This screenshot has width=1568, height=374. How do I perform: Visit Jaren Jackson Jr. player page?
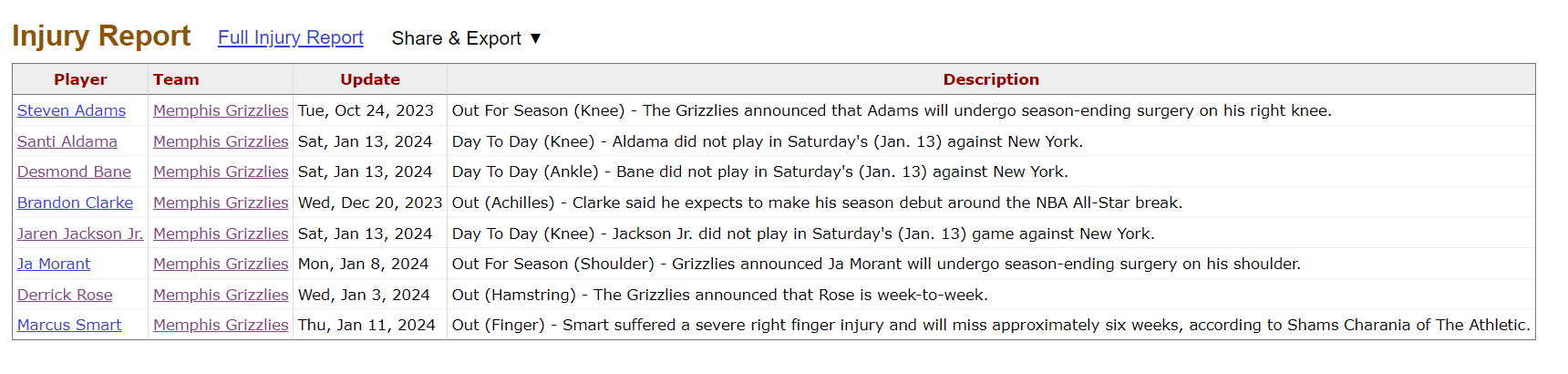click(80, 234)
